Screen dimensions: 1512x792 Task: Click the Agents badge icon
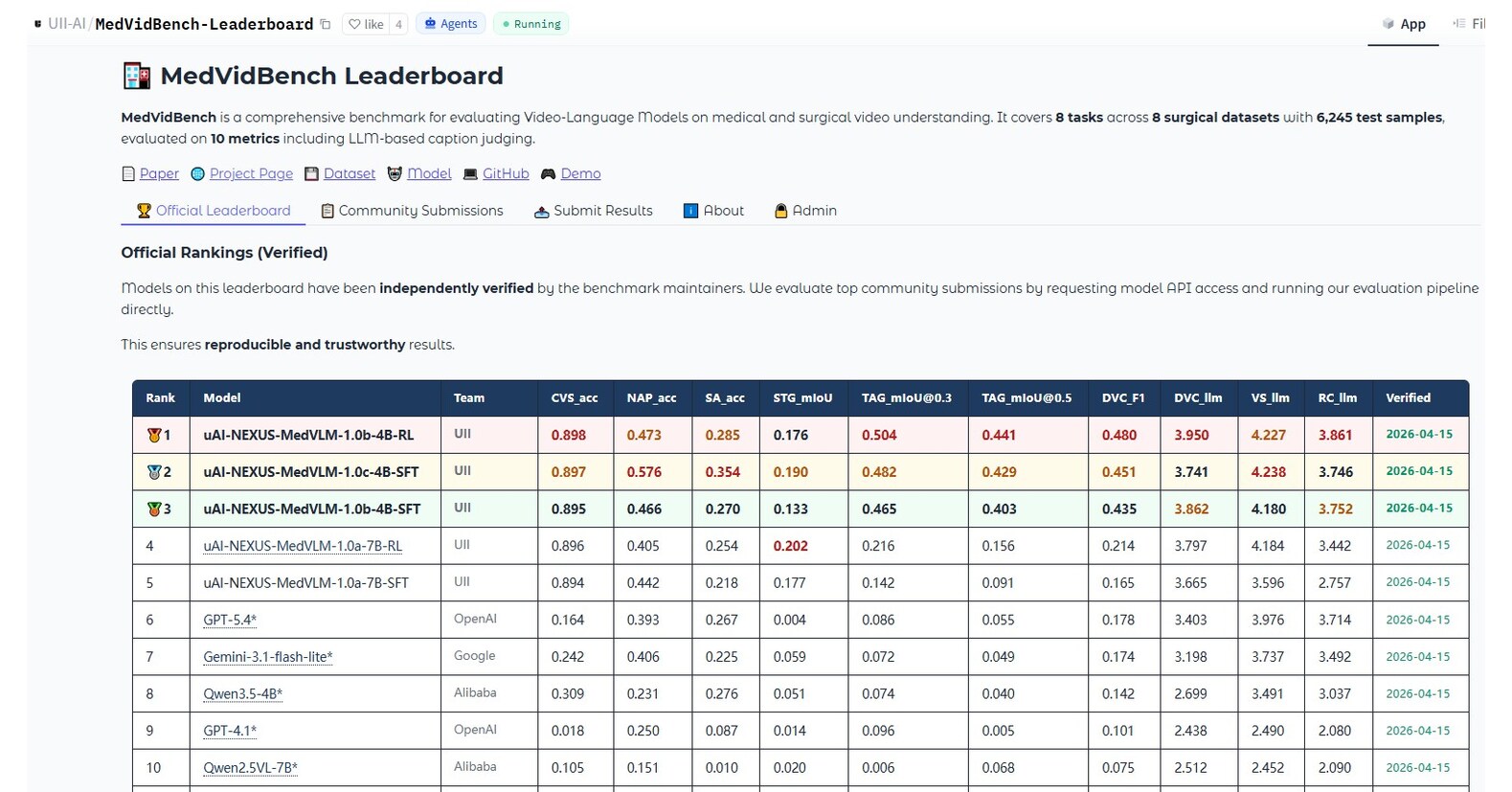[x=431, y=24]
